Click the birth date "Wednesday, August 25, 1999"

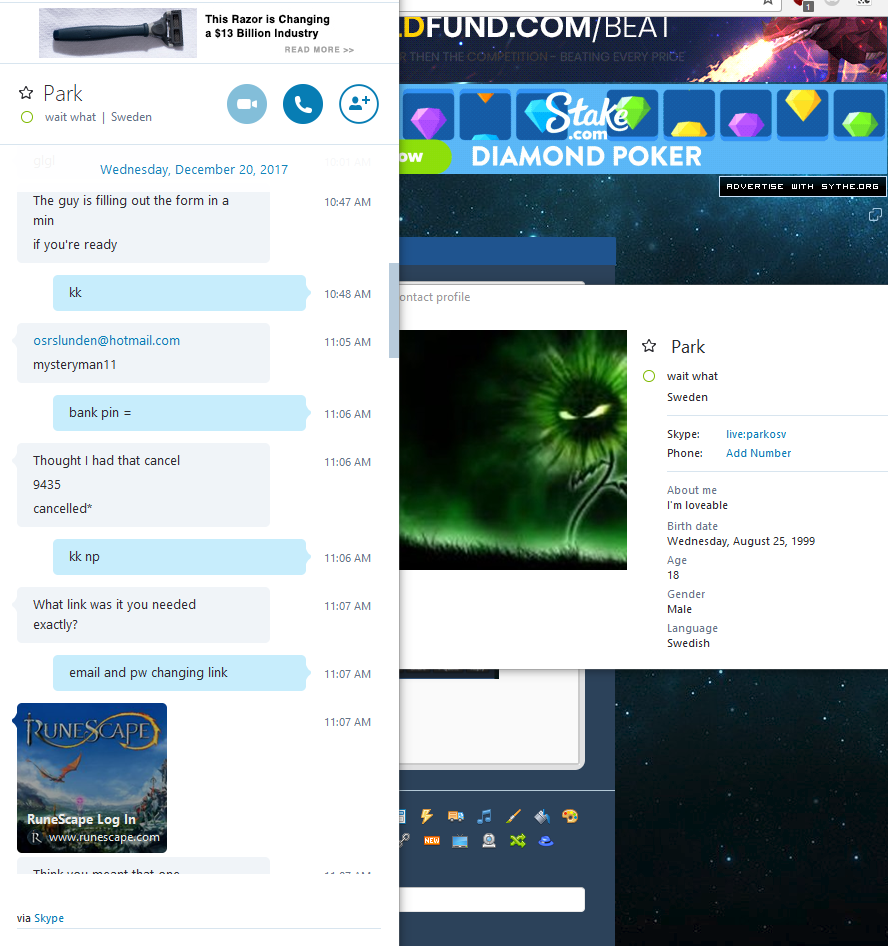pos(741,541)
